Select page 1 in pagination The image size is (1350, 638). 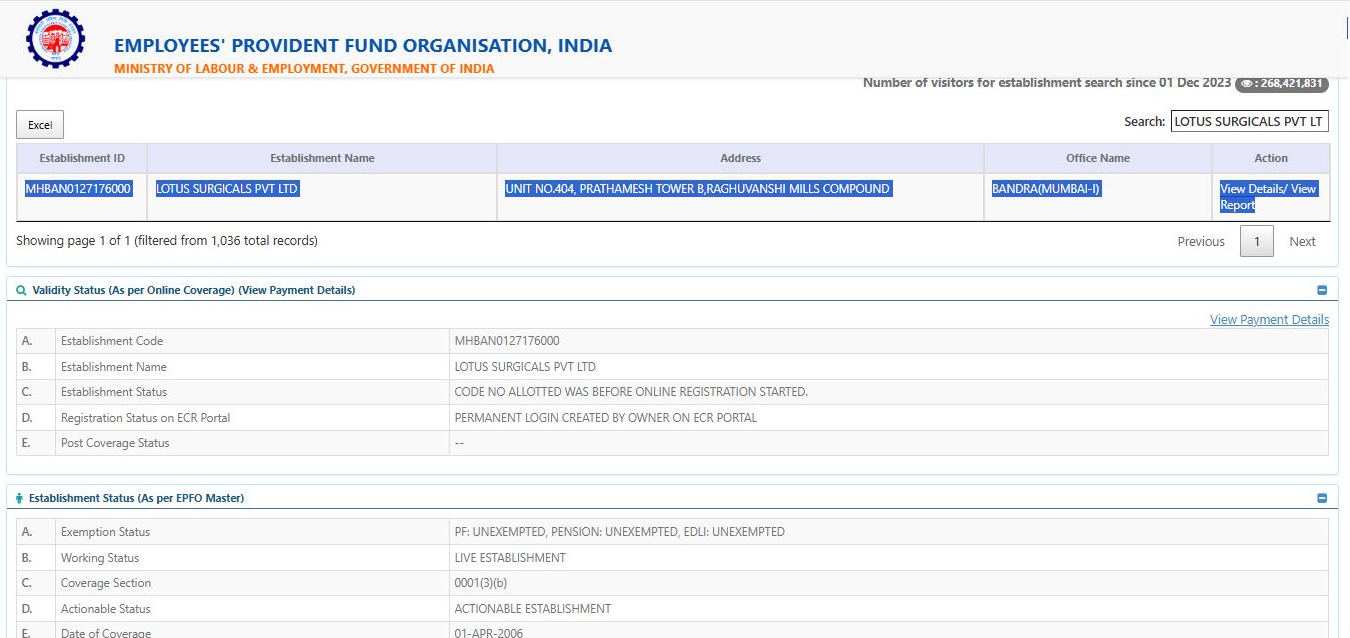coord(1256,241)
